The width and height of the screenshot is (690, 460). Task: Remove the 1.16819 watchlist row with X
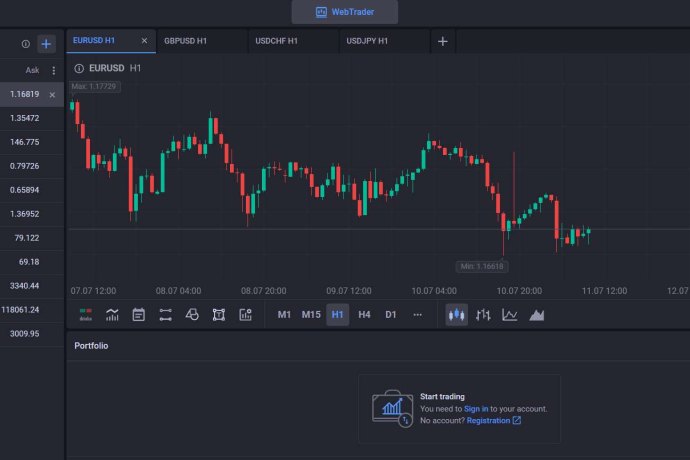(52, 95)
